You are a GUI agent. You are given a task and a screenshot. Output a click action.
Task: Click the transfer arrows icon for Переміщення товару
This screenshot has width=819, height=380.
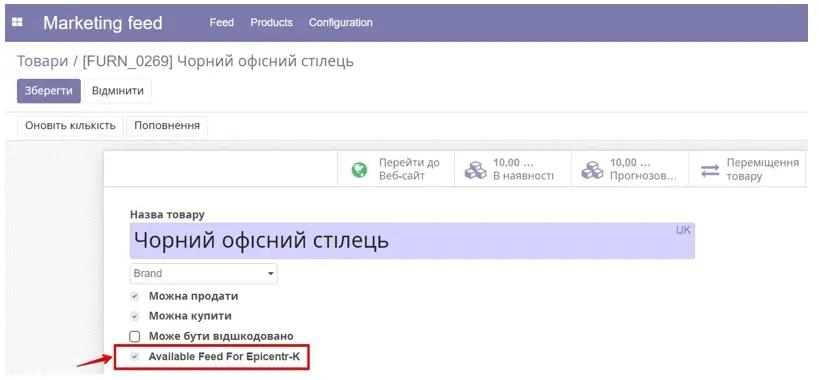[x=710, y=170]
